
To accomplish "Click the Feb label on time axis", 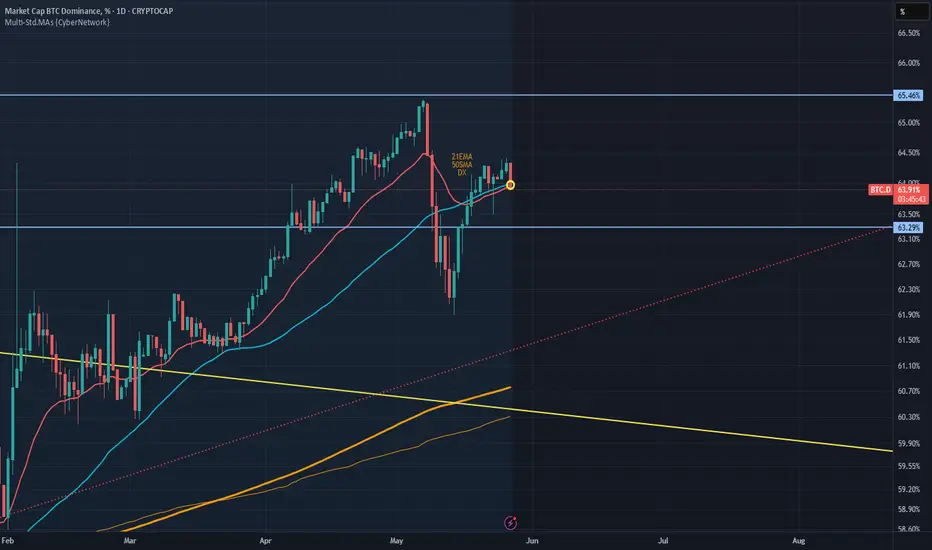I will point(8,540).
